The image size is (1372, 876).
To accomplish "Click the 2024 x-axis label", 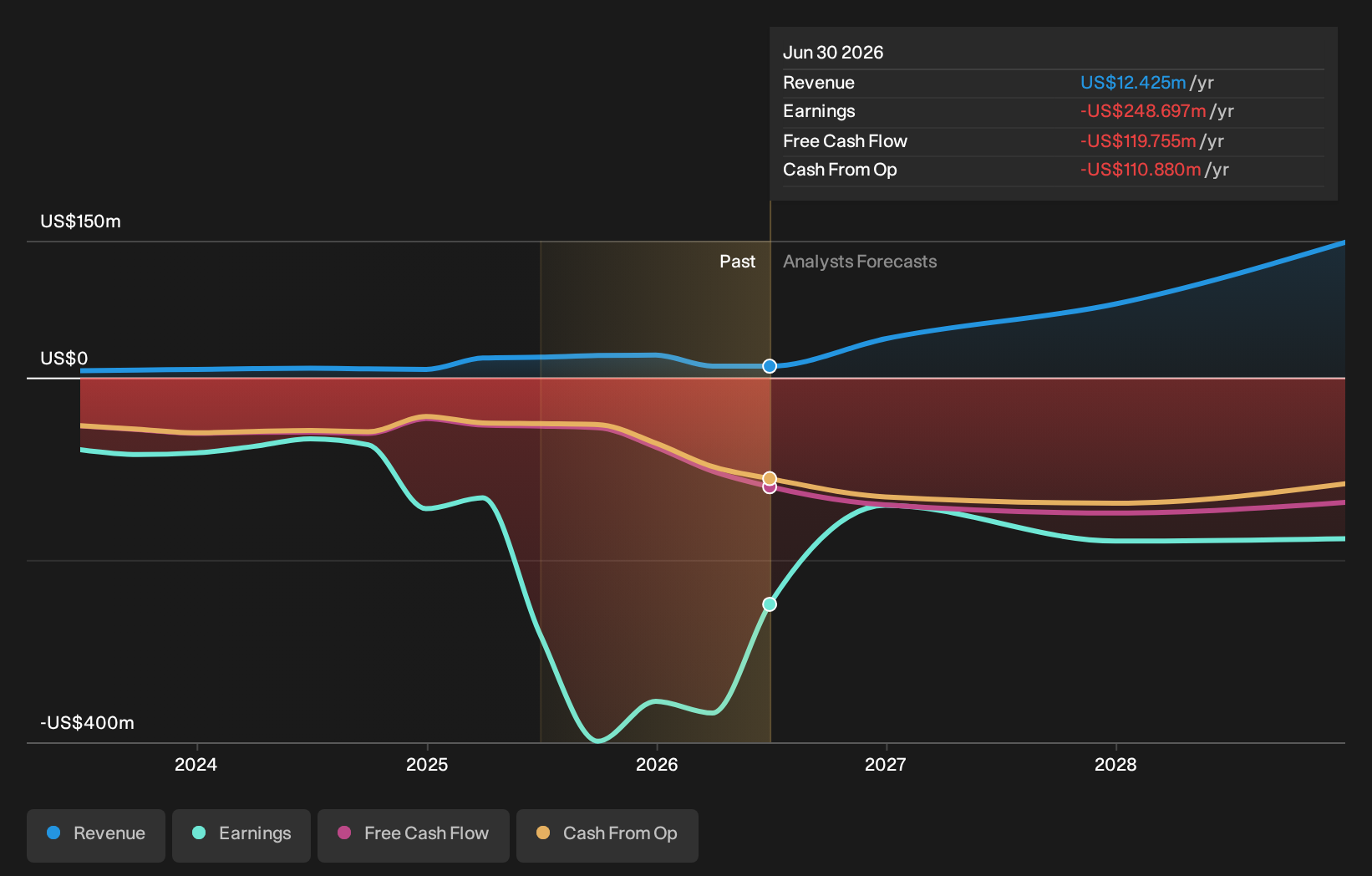I will pos(196,765).
